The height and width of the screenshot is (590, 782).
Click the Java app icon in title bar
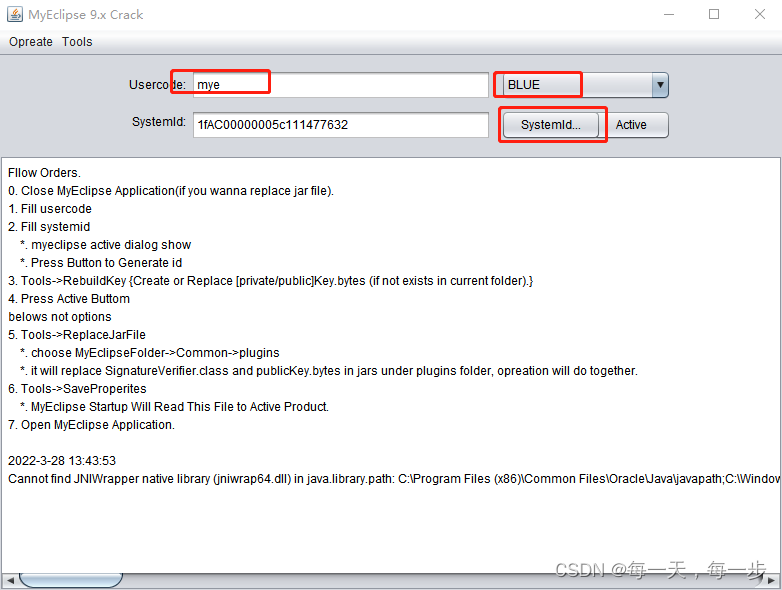[x=15, y=14]
